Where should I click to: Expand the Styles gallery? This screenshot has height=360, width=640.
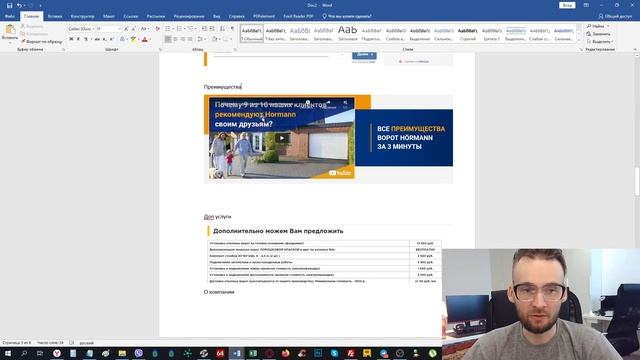(578, 40)
